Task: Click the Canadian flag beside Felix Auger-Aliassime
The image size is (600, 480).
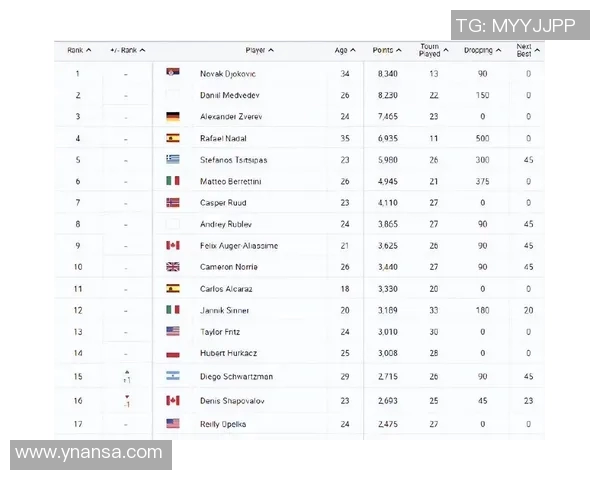Action: tap(172, 245)
